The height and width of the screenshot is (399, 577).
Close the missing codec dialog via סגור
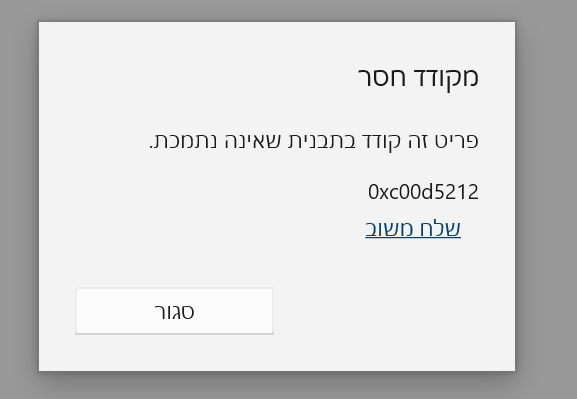tap(174, 311)
